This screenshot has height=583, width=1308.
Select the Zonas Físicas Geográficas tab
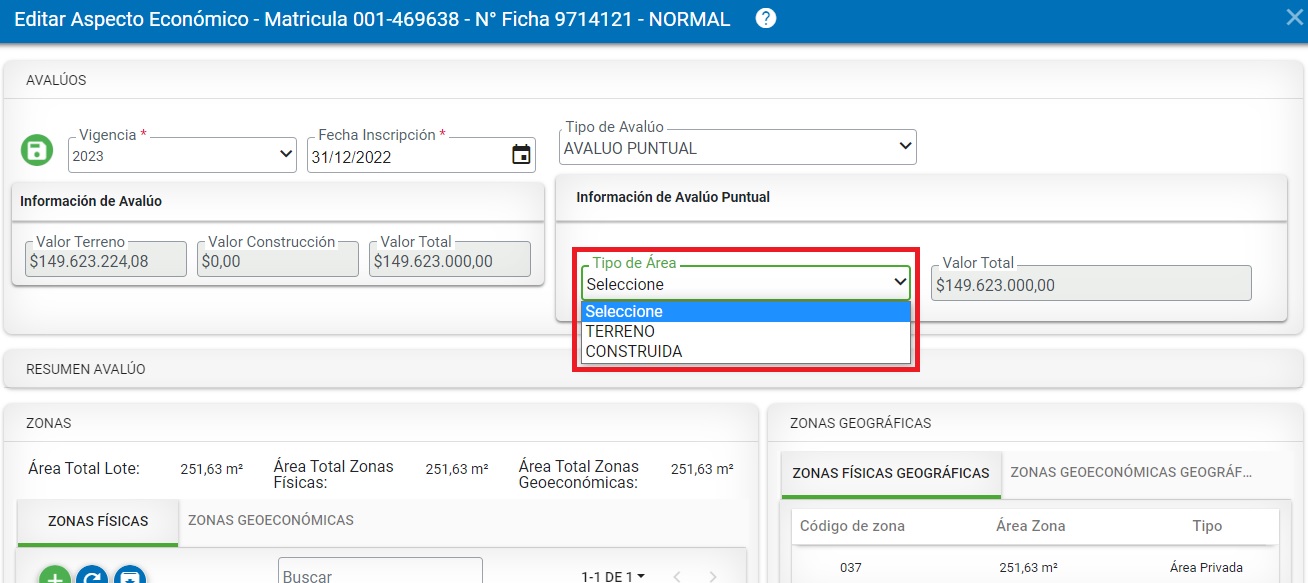tap(890, 473)
